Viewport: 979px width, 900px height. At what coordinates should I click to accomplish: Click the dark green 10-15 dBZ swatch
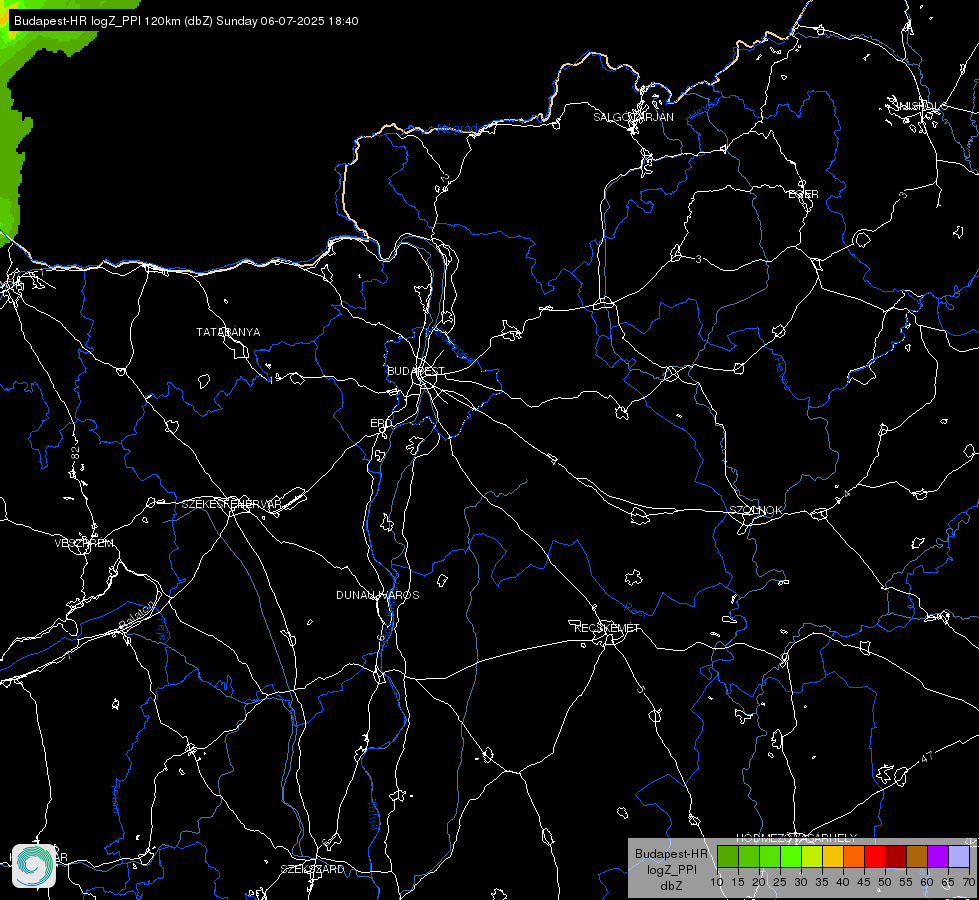coord(728,856)
